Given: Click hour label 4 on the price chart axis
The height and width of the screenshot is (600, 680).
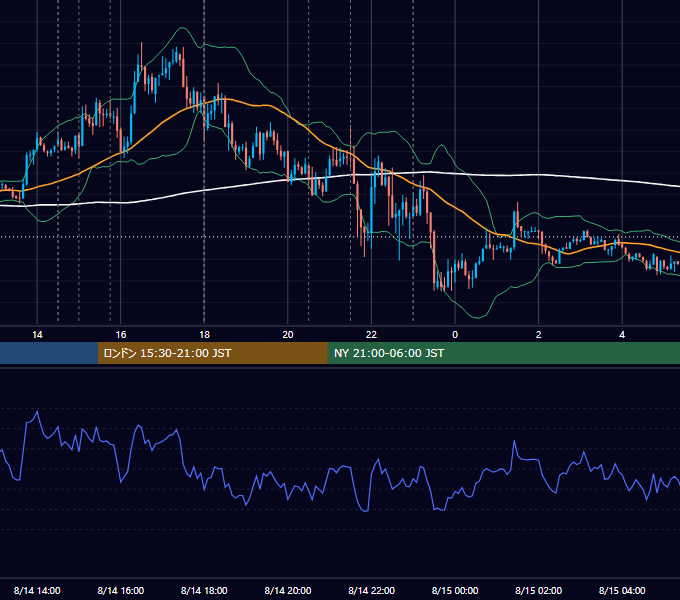Looking at the screenshot, I should [622, 334].
